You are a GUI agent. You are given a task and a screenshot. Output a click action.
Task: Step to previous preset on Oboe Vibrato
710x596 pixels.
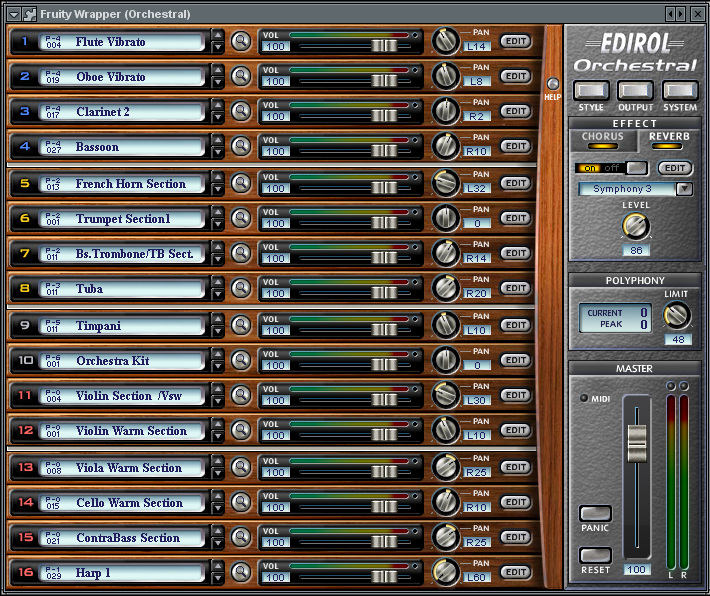pyautogui.click(x=218, y=70)
